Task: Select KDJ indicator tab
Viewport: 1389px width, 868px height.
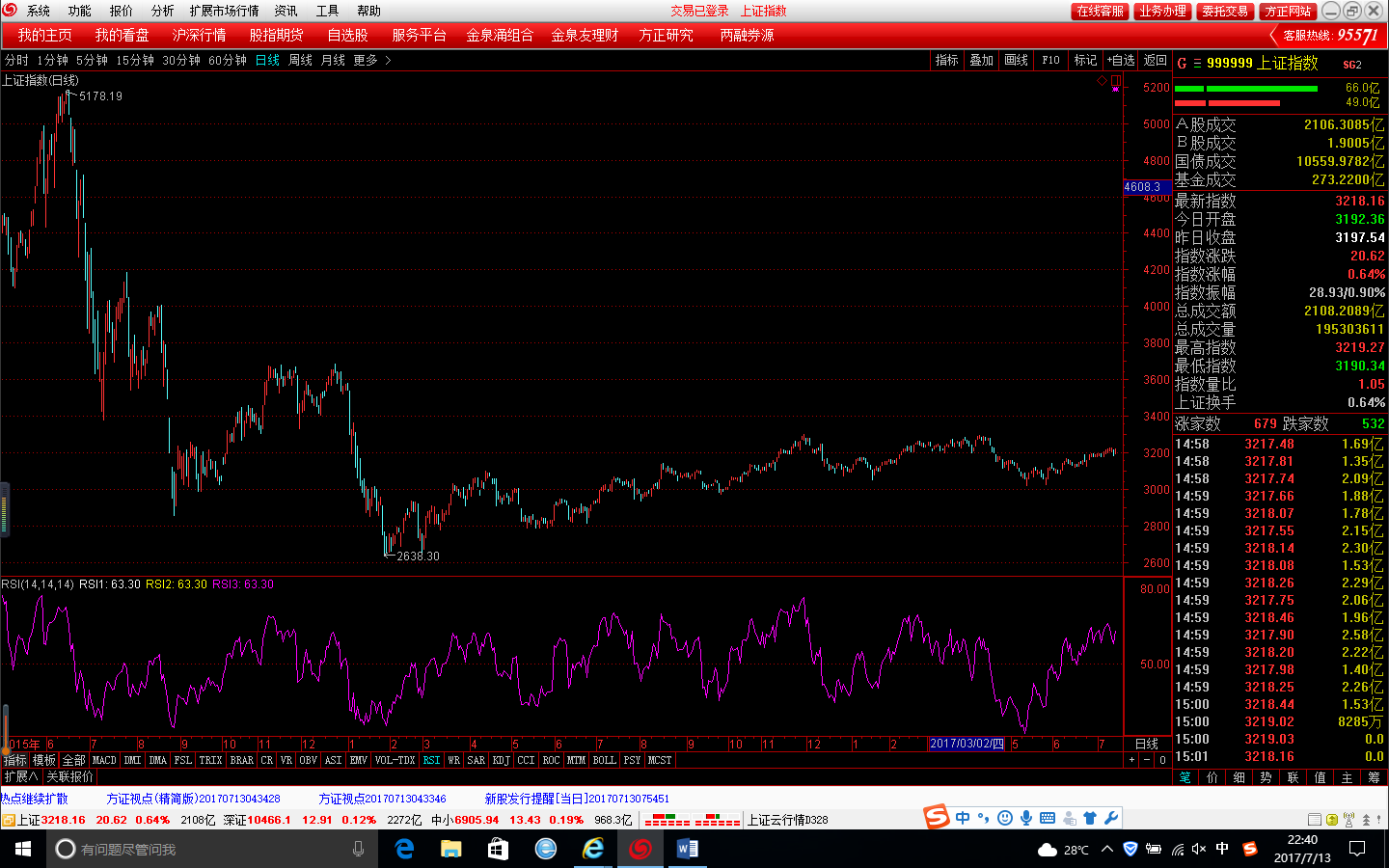Action: pyautogui.click(x=501, y=760)
